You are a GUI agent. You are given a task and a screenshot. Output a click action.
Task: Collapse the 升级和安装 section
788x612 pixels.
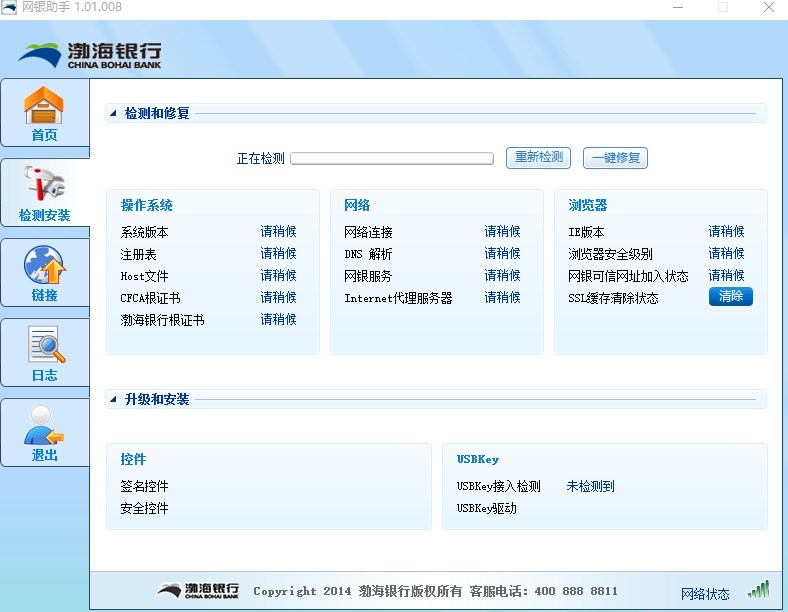click(112, 400)
